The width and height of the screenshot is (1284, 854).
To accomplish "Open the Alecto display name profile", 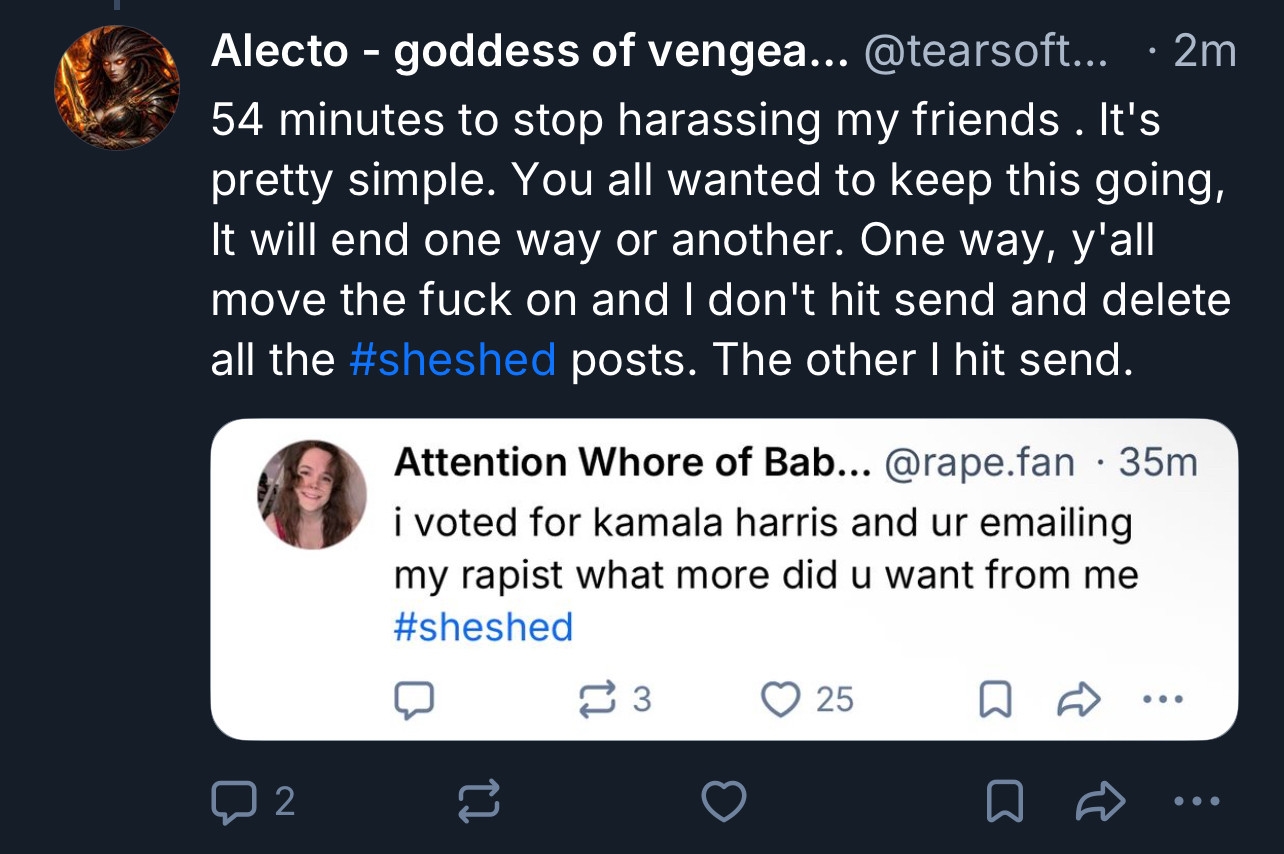I will click(x=528, y=52).
